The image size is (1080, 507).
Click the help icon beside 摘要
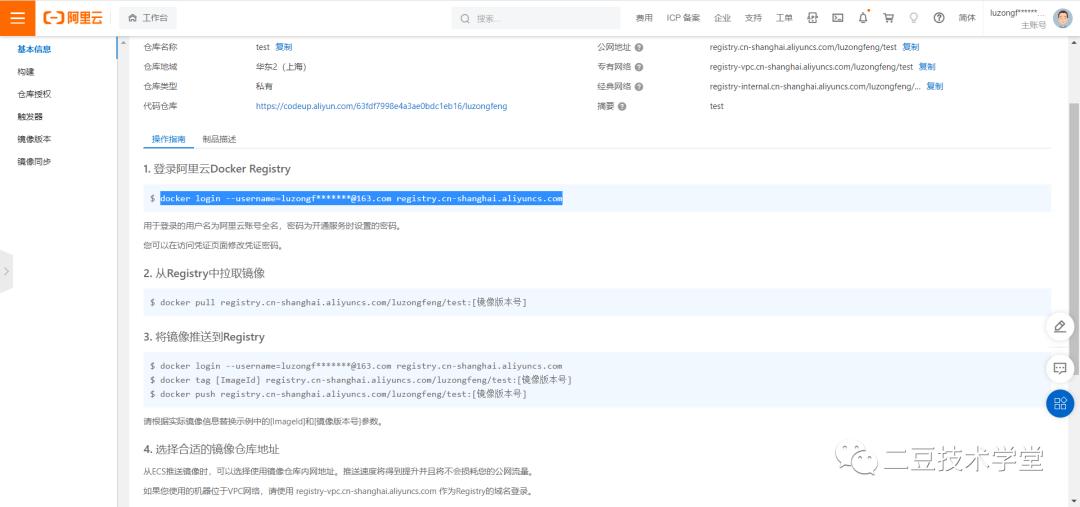point(622,106)
